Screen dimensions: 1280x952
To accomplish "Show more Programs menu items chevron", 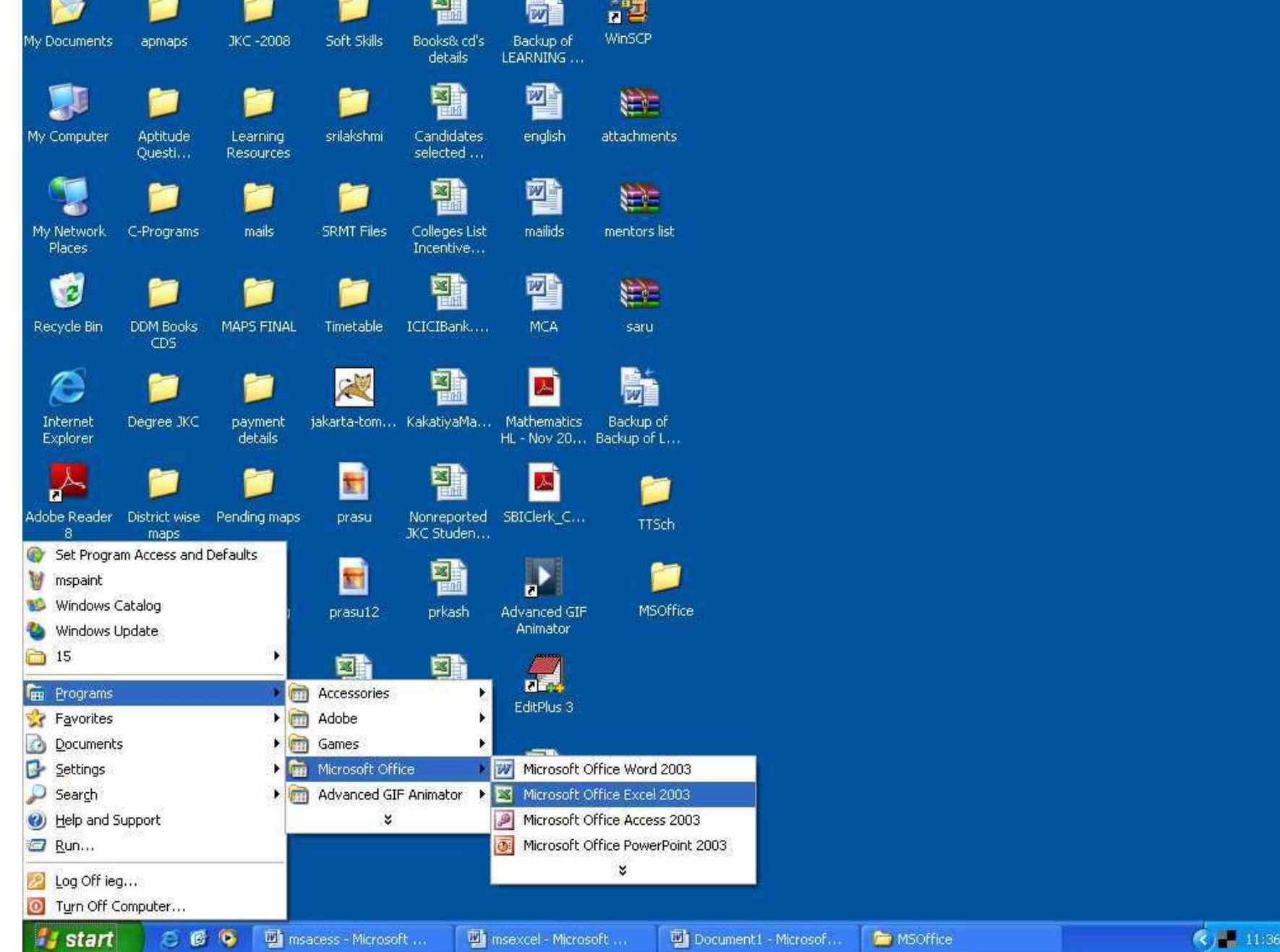I will click(388, 820).
